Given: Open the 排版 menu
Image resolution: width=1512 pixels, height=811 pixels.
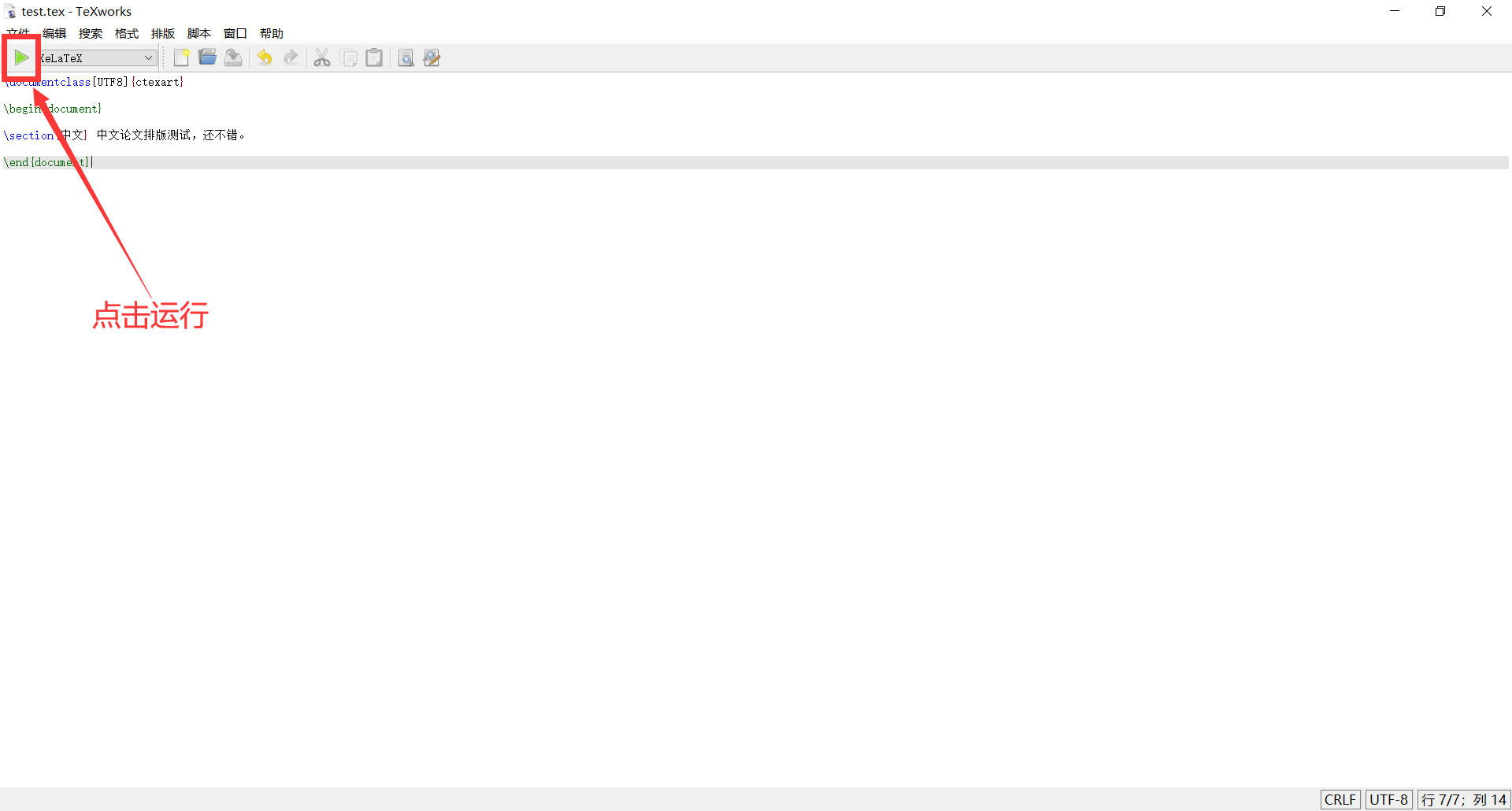Looking at the screenshot, I should point(163,33).
